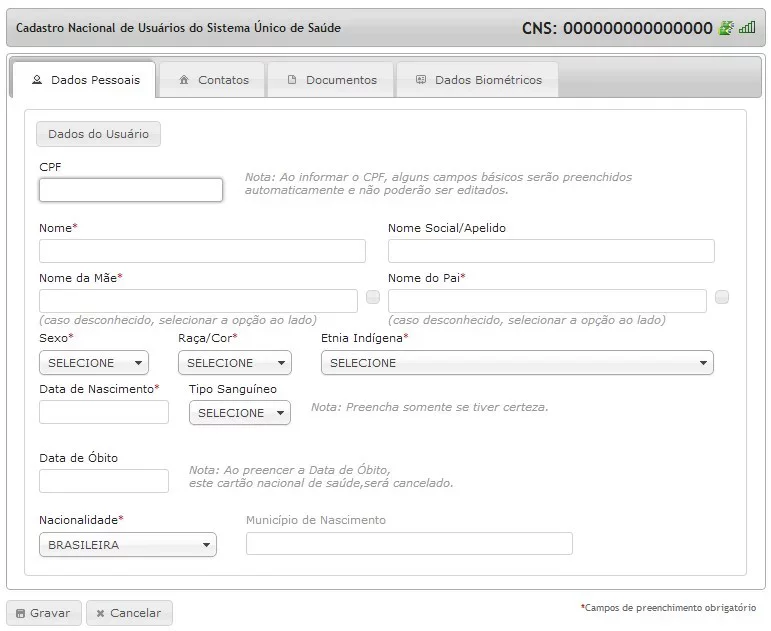This screenshot has width=771, height=631.
Task: Click the Data de Nascimento field
Action: click(x=104, y=412)
